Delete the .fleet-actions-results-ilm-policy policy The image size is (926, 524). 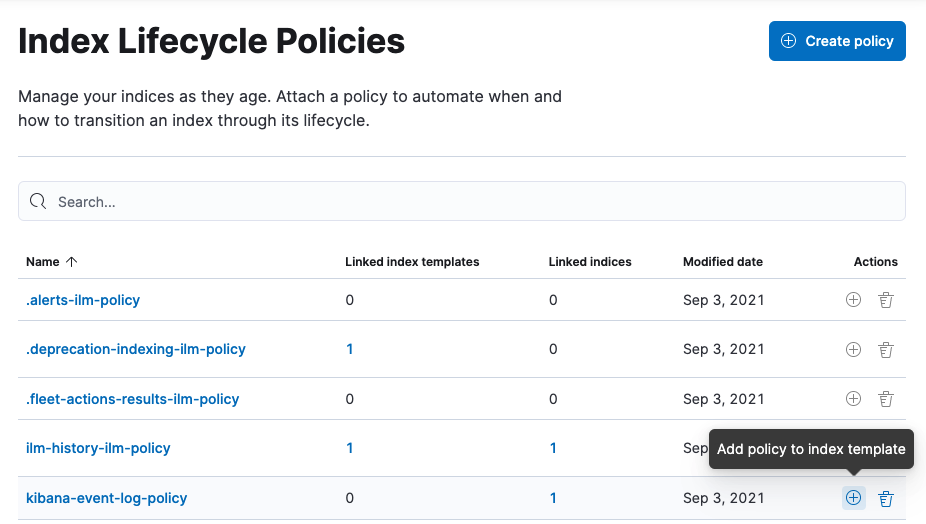[885, 399]
